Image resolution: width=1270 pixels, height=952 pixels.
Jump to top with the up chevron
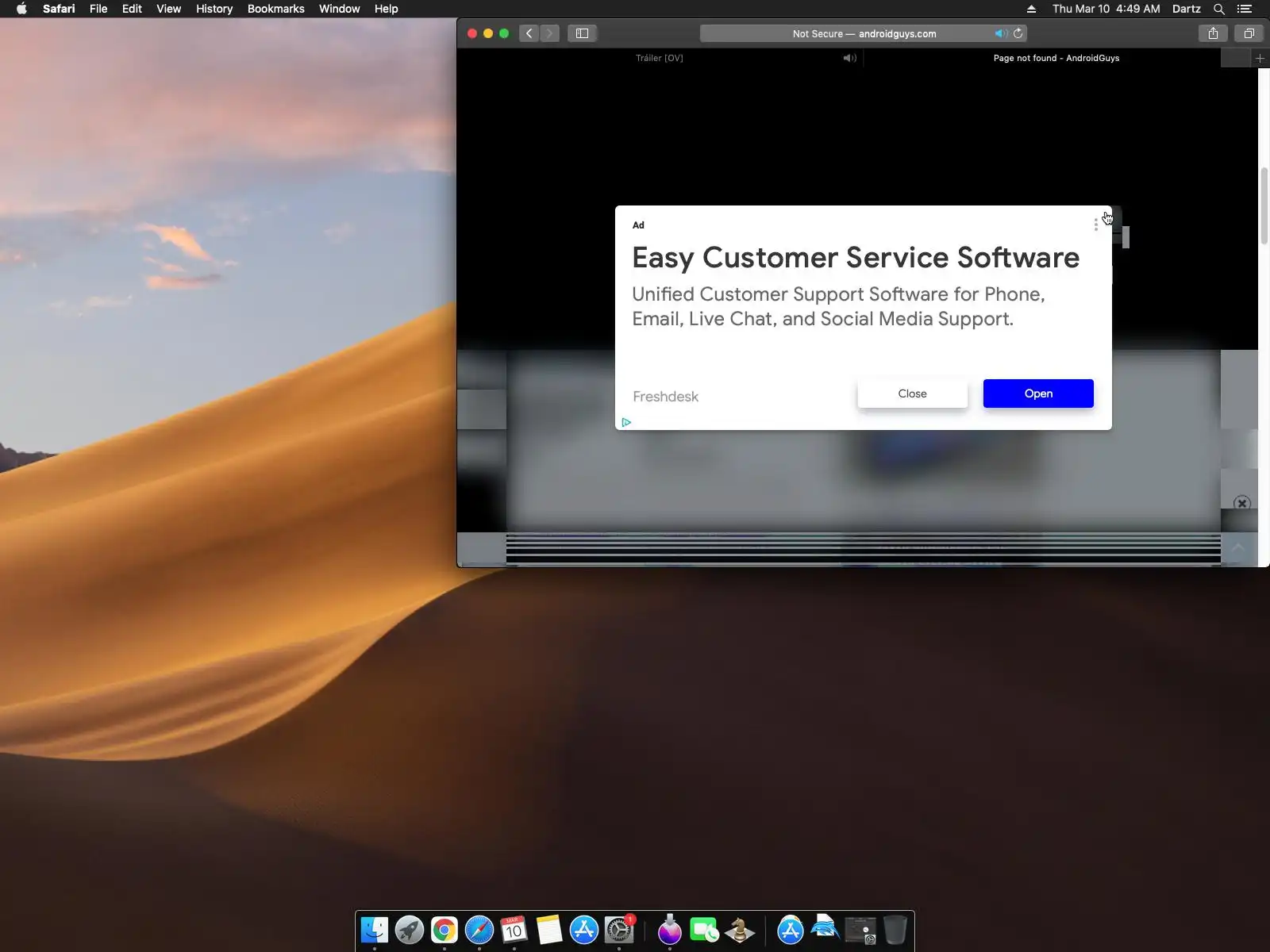pos(1238,547)
